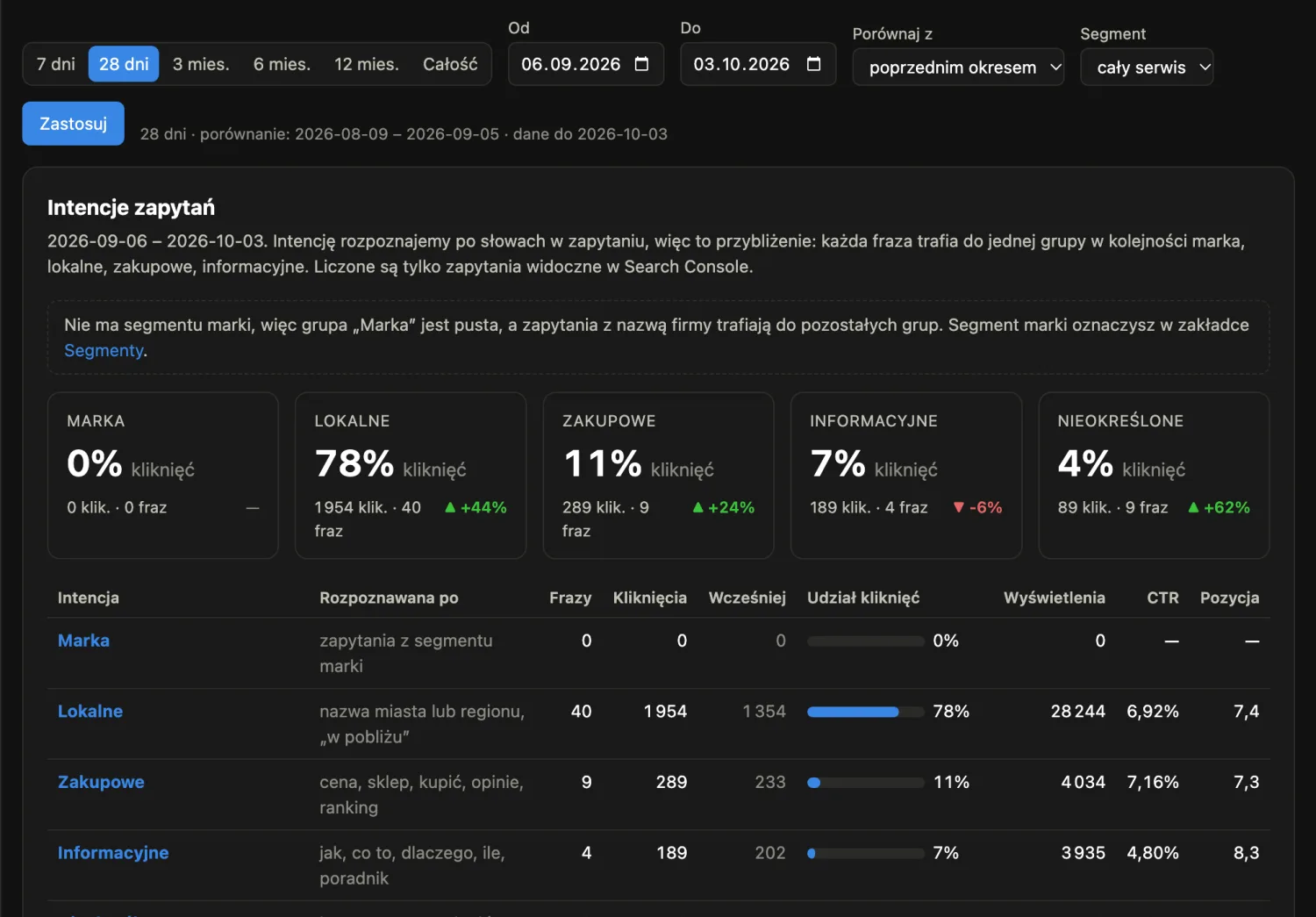This screenshot has height=917, width=1316.
Task: Choose the Całość range
Action: (x=450, y=64)
